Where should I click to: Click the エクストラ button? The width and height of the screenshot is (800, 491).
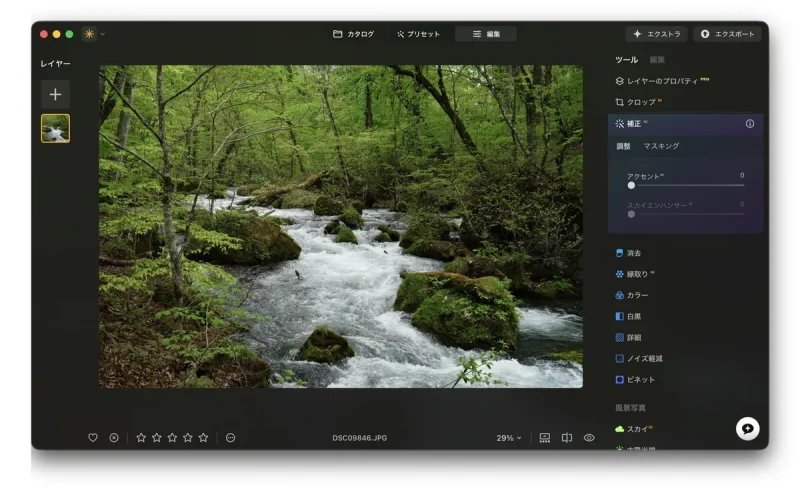[656, 34]
